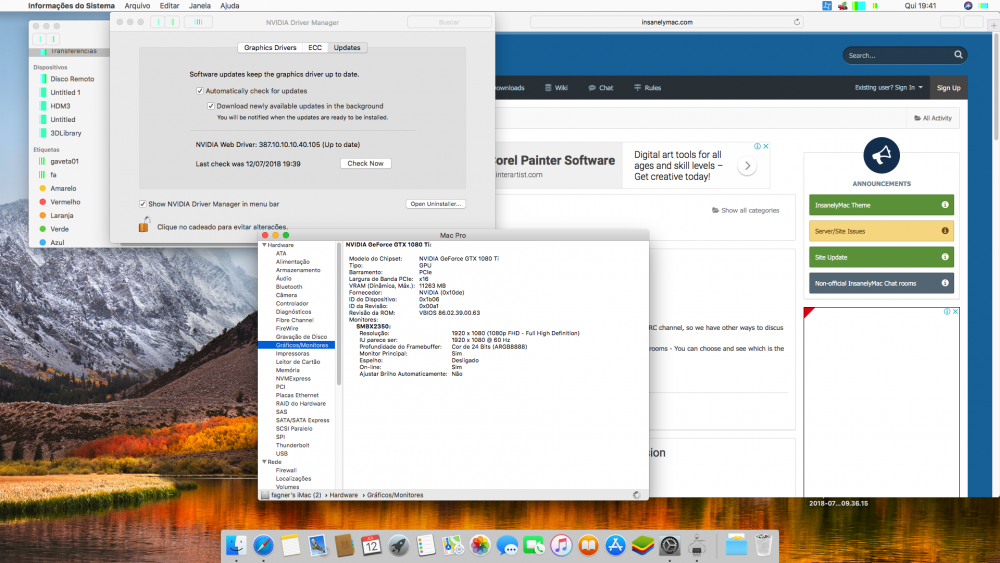Open Existing user Sign In dropdown

(x=888, y=87)
